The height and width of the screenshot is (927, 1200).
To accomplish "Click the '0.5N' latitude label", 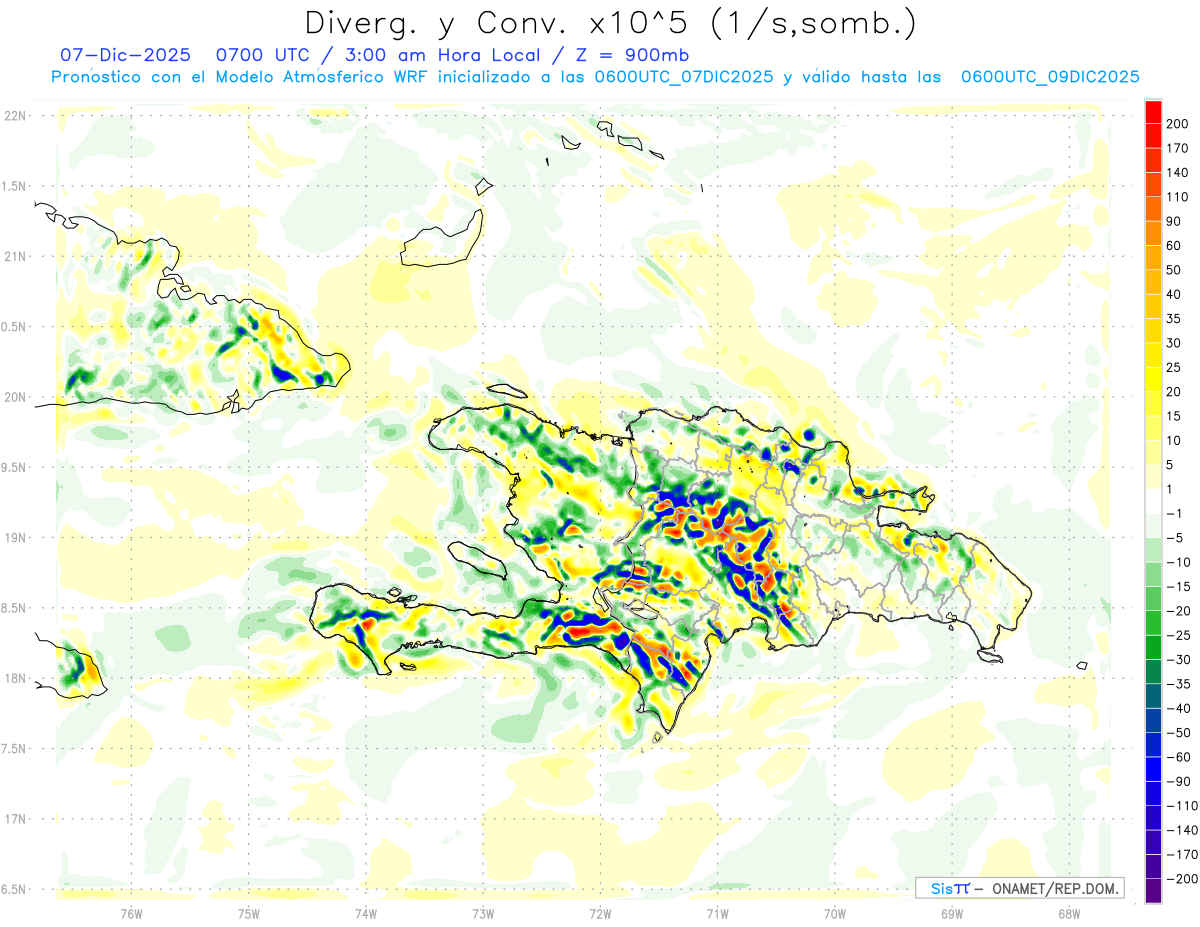I will [15, 327].
